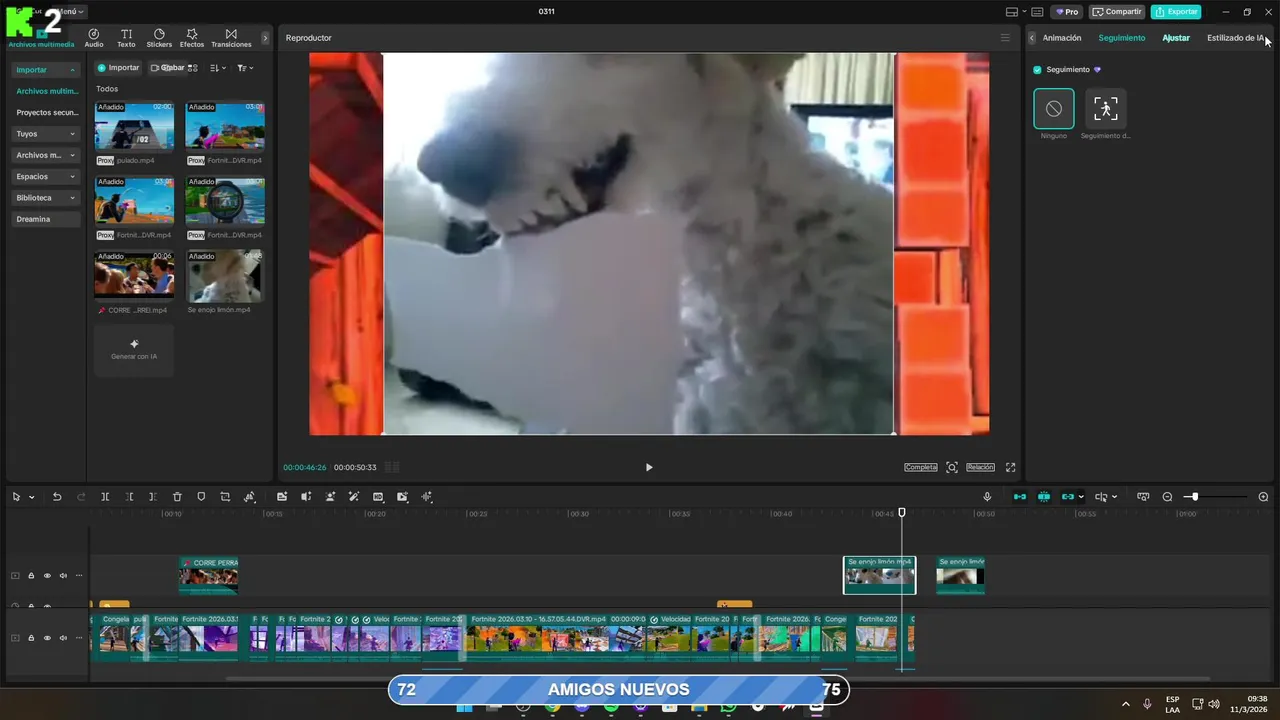Expand the Biblioteca section
The image size is (1280, 720).
[72, 198]
